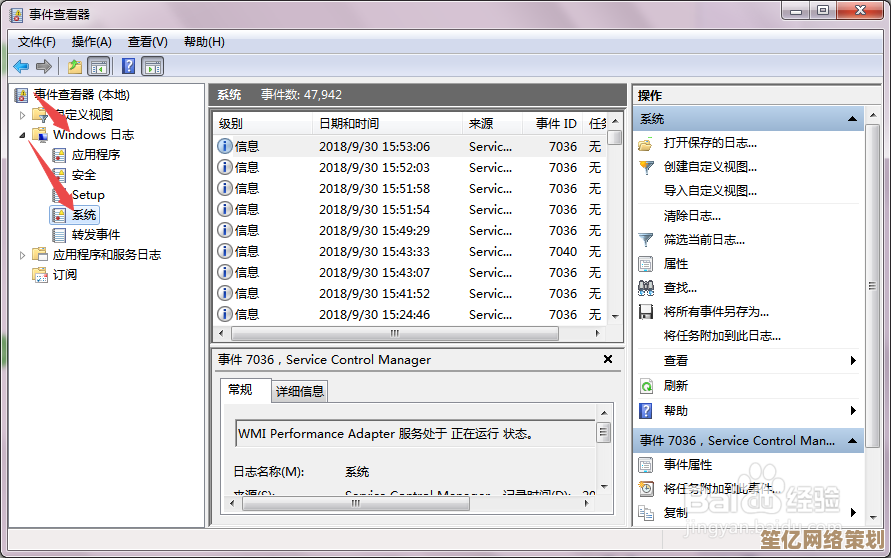
Task: Click the up-one-level folder toolbar icon
Action: coord(75,66)
